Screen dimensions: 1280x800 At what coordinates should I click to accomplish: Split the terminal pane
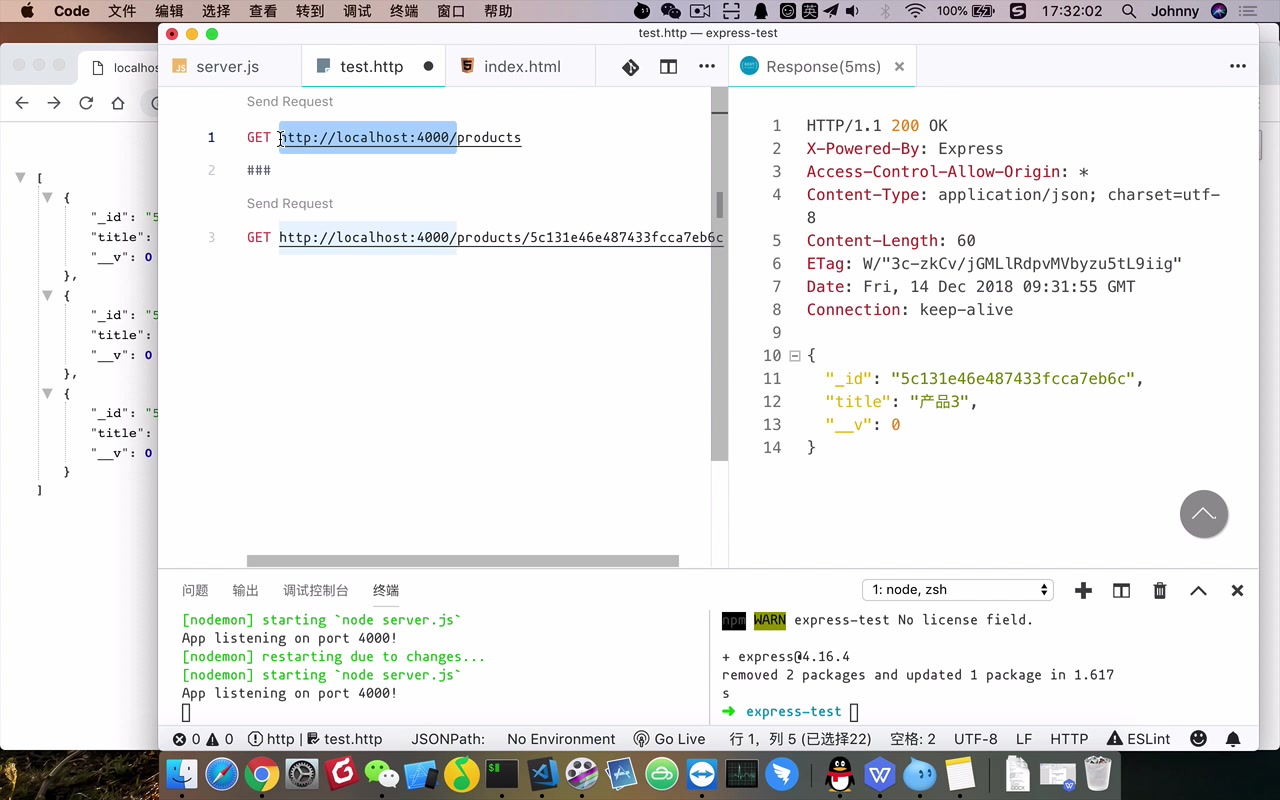tap(1121, 590)
